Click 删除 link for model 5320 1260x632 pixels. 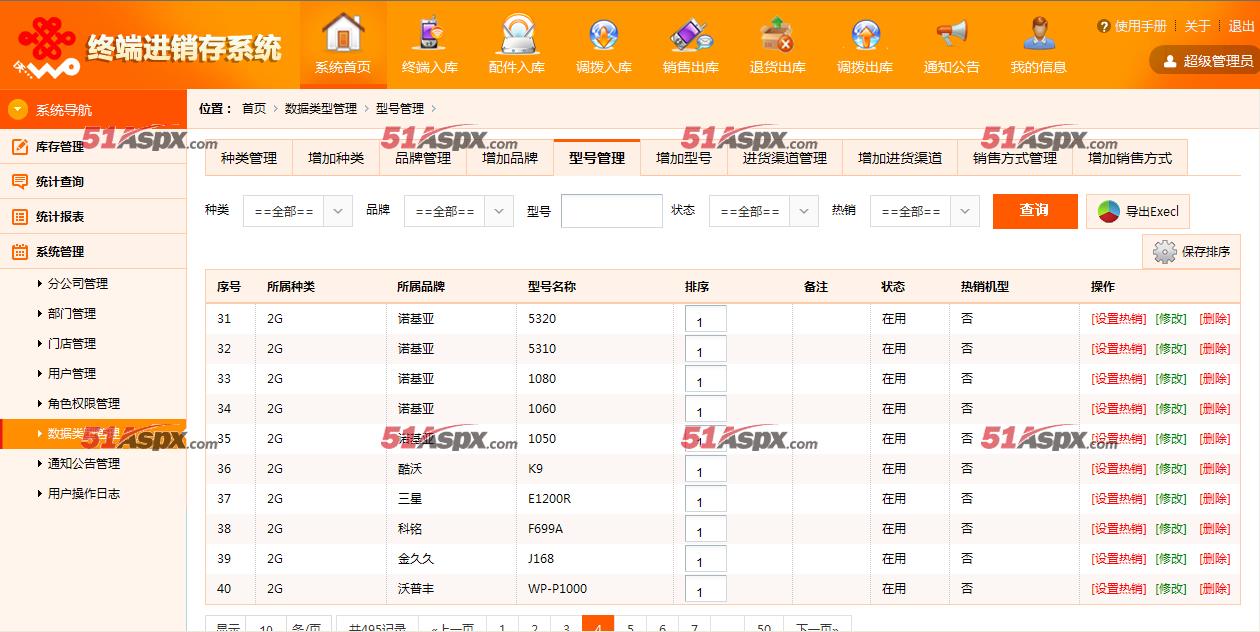click(x=1214, y=319)
